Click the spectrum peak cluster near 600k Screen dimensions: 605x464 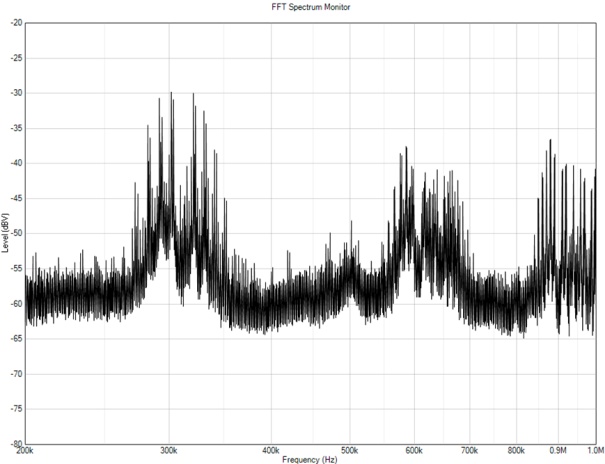click(x=406, y=150)
